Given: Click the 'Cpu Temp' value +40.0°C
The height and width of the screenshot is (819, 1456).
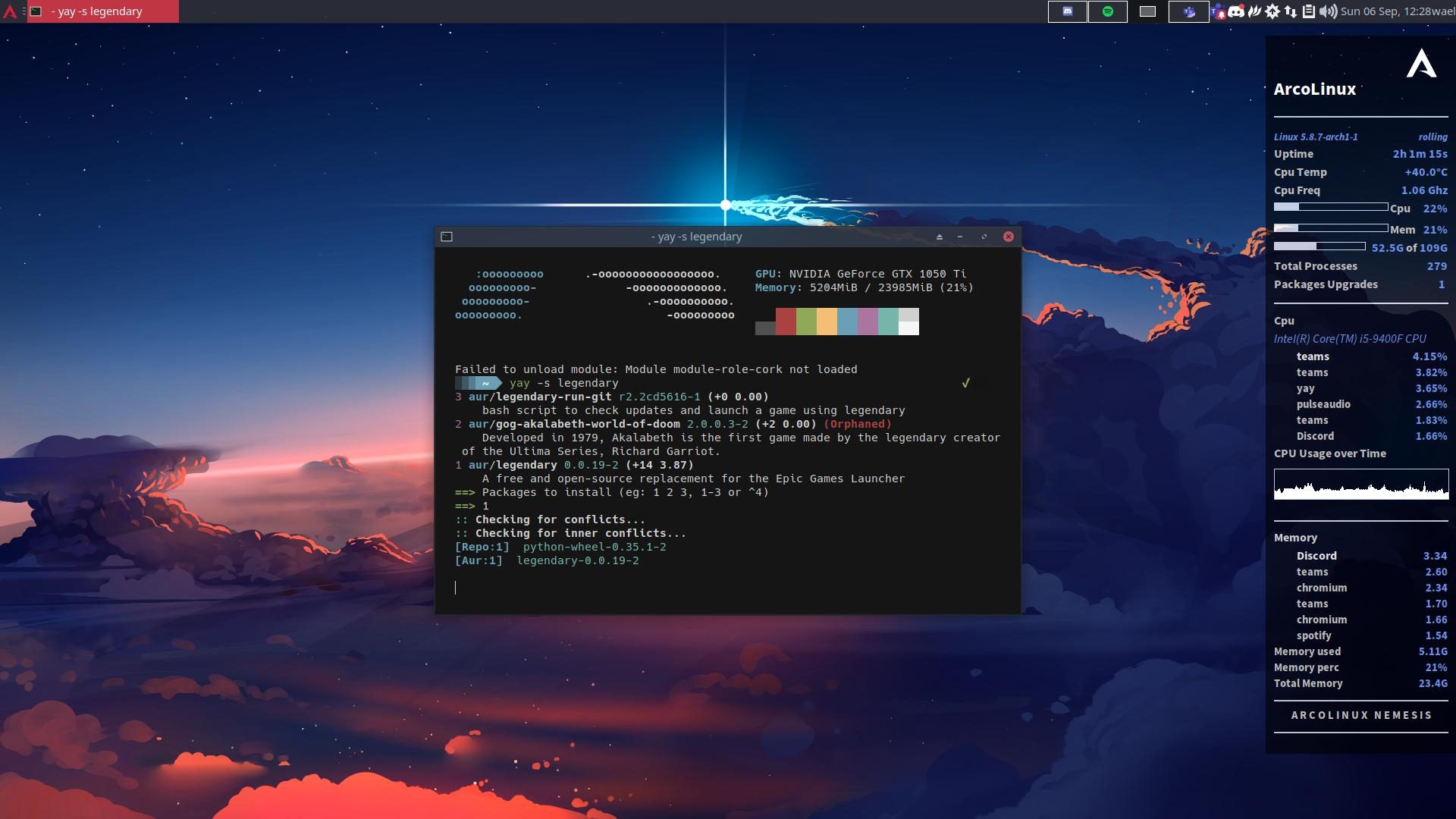Looking at the screenshot, I should [x=1426, y=172].
